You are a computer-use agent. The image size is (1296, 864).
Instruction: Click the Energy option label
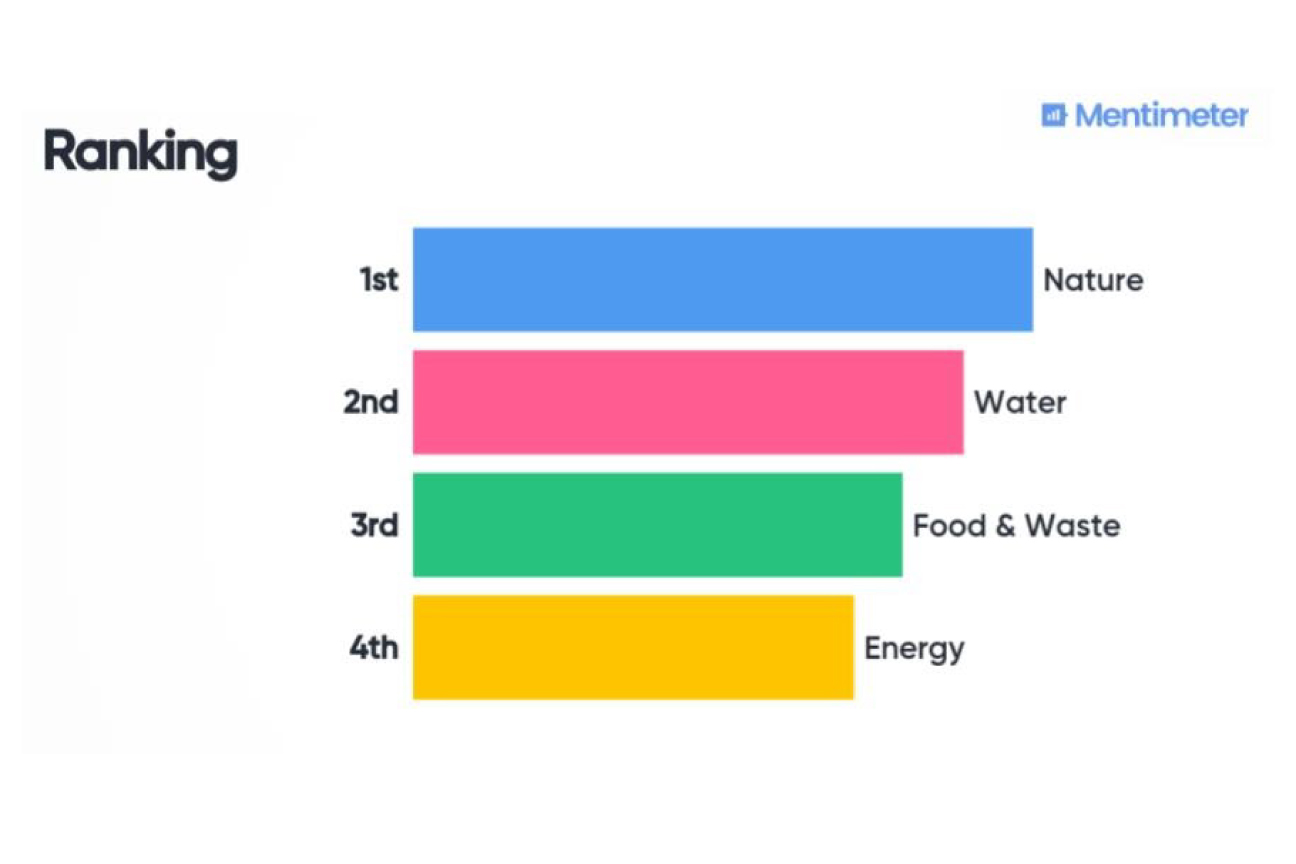pos(914,649)
